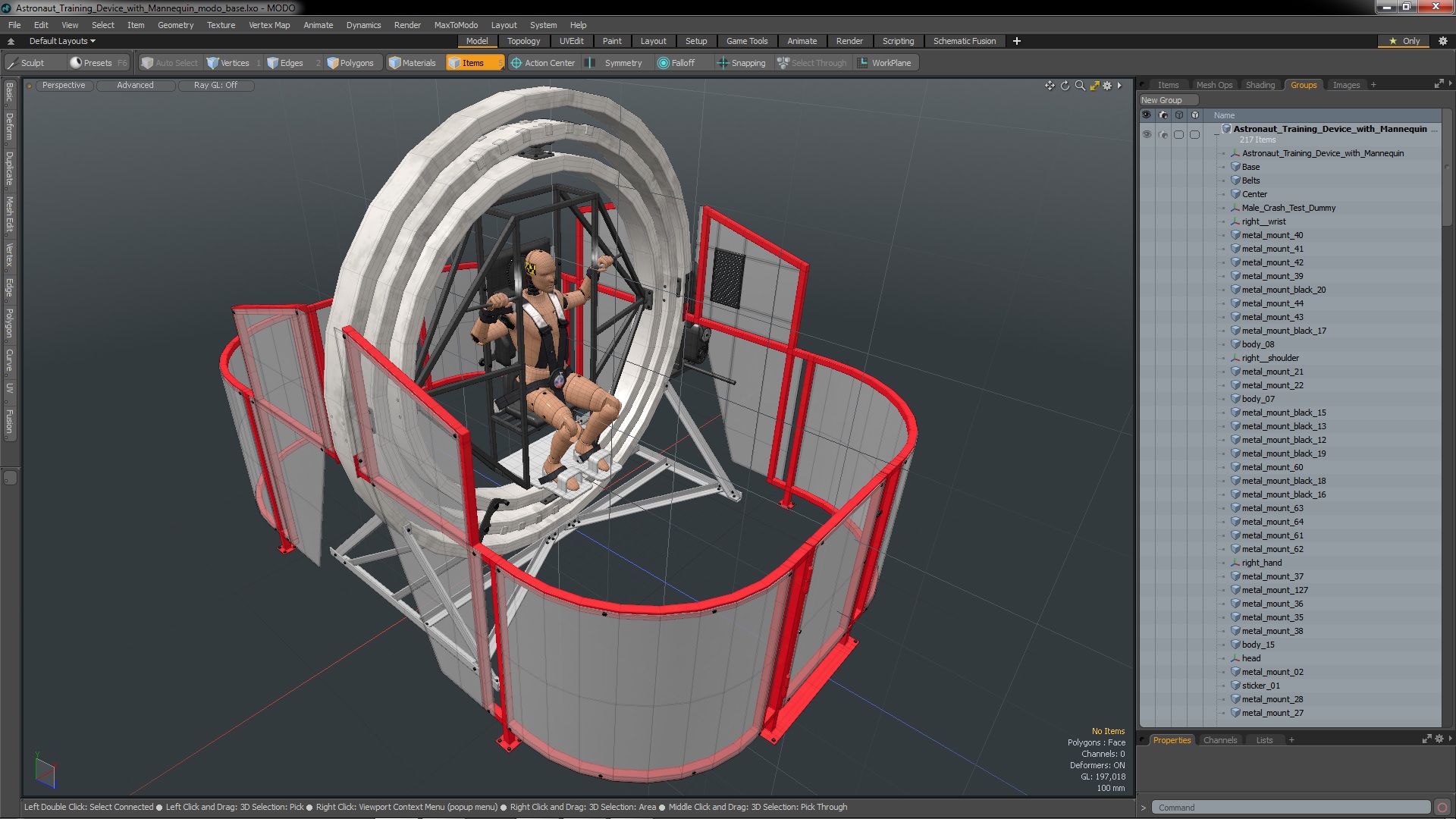The height and width of the screenshot is (819, 1456).
Task: Select metal_mount_black_20 in the groups list
Action: click(x=1284, y=290)
